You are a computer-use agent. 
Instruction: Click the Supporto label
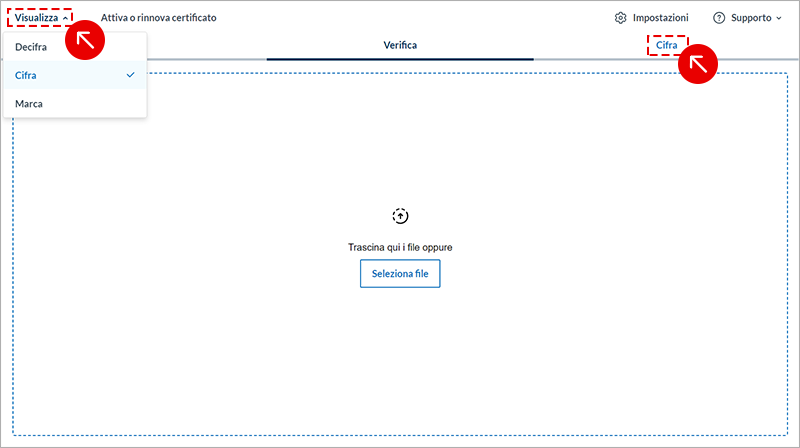pos(751,18)
